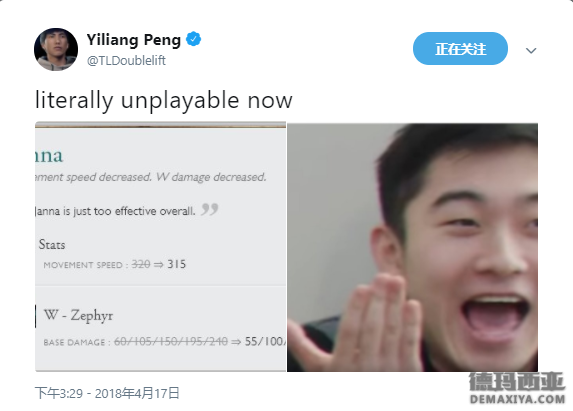The height and width of the screenshot is (411, 573).
Task: Click the Stats heading in patch notes
Action: coord(52,244)
